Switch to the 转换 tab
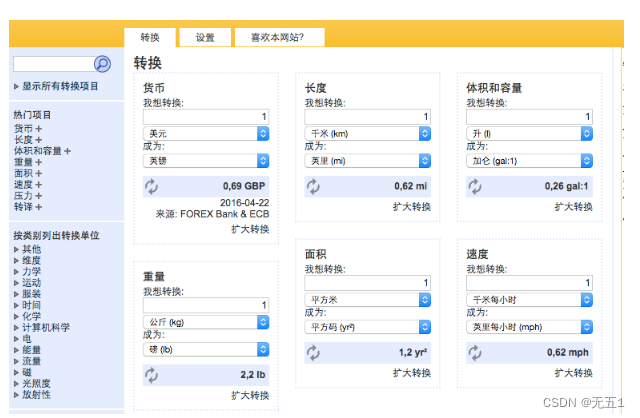This screenshot has height=418, width=640. coord(150,38)
